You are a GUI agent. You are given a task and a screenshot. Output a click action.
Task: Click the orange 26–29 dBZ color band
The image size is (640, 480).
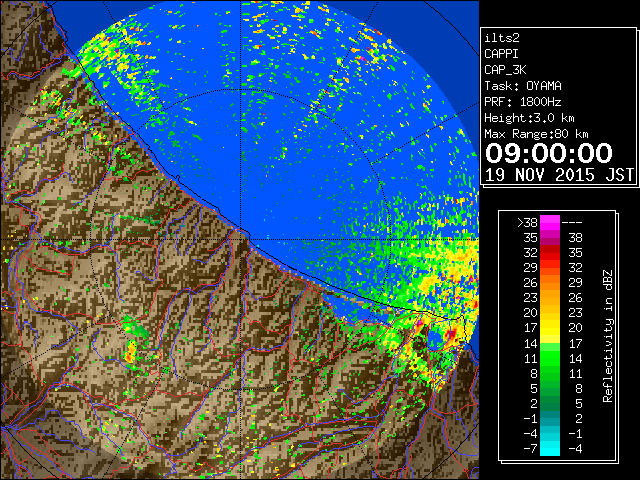pos(550,283)
